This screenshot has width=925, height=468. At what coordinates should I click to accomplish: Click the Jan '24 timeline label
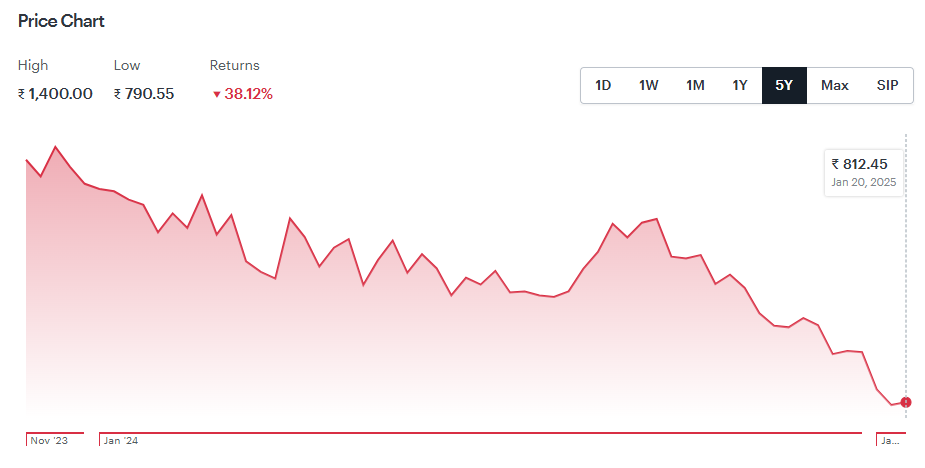[x=121, y=441]
